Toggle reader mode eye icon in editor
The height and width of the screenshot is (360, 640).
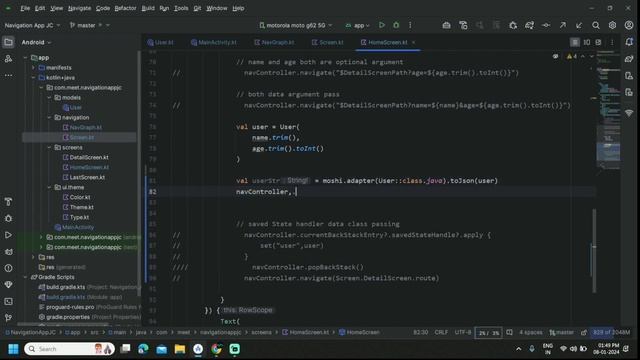556,56
